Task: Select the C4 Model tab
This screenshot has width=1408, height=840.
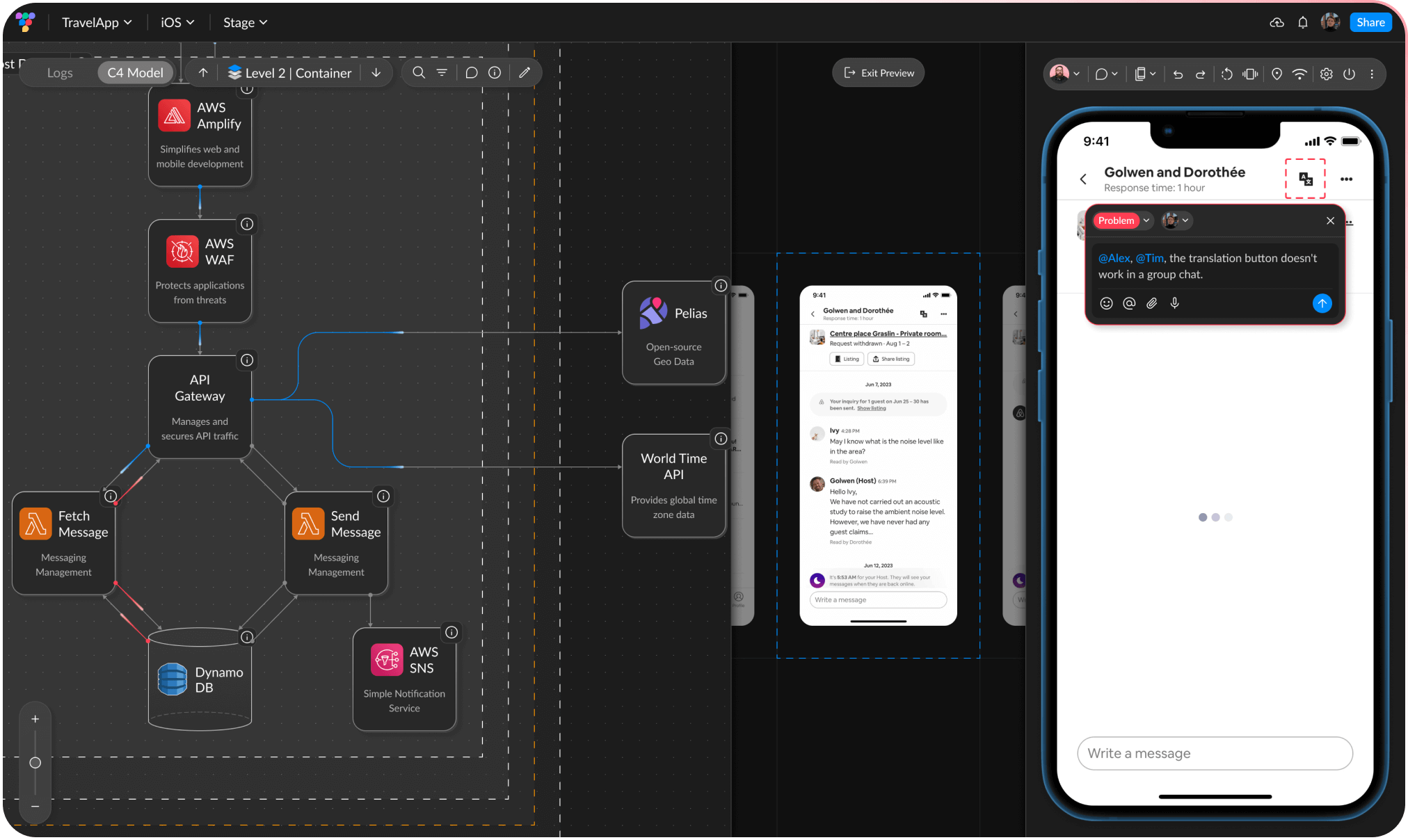Action: (x=135, y=73)
